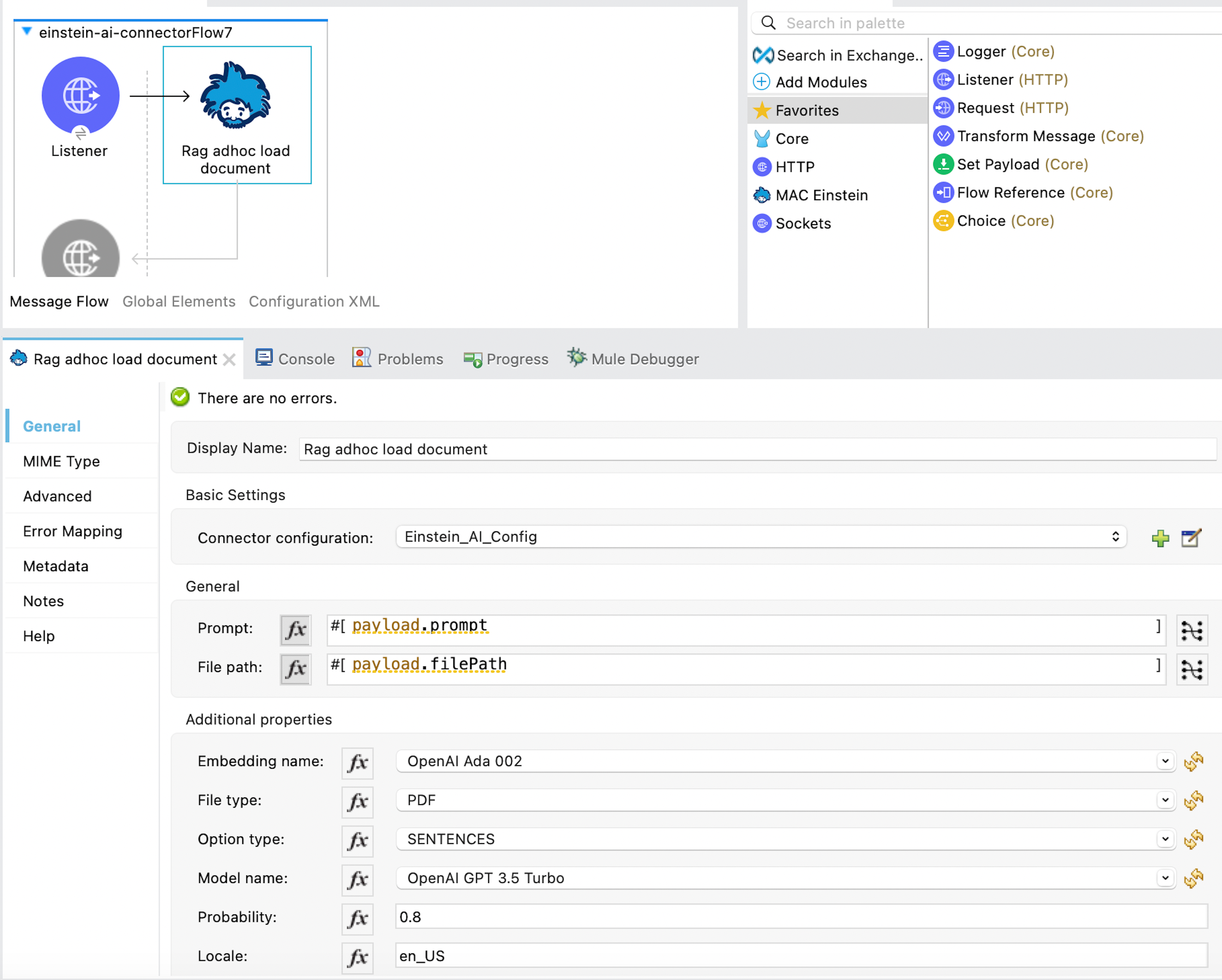Toggle fx mode for Embedding name
The height and width of the screenshot is (980, 1222).
[358, 763]
